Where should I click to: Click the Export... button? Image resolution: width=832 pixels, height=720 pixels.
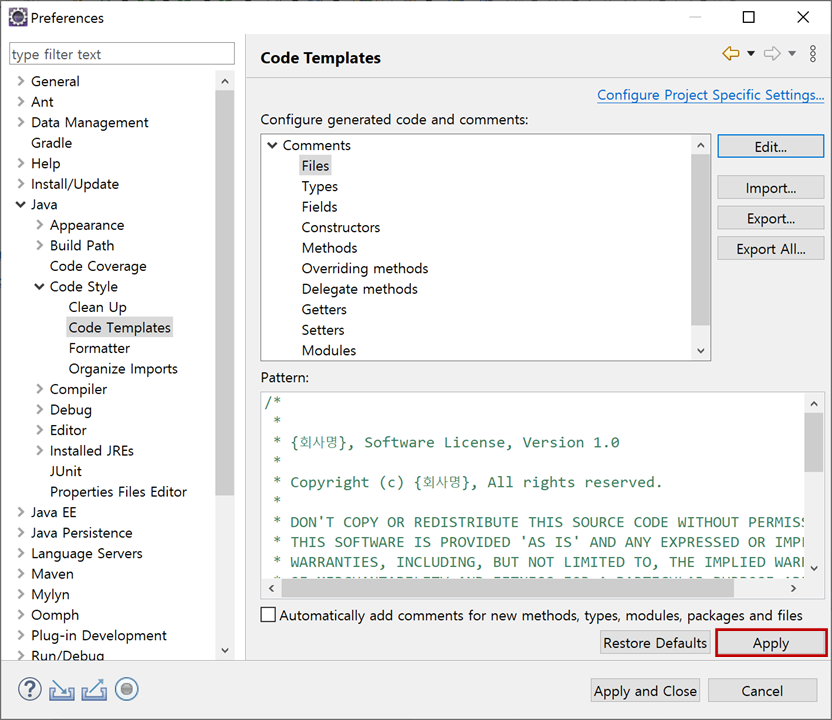(x=770, y=218)
